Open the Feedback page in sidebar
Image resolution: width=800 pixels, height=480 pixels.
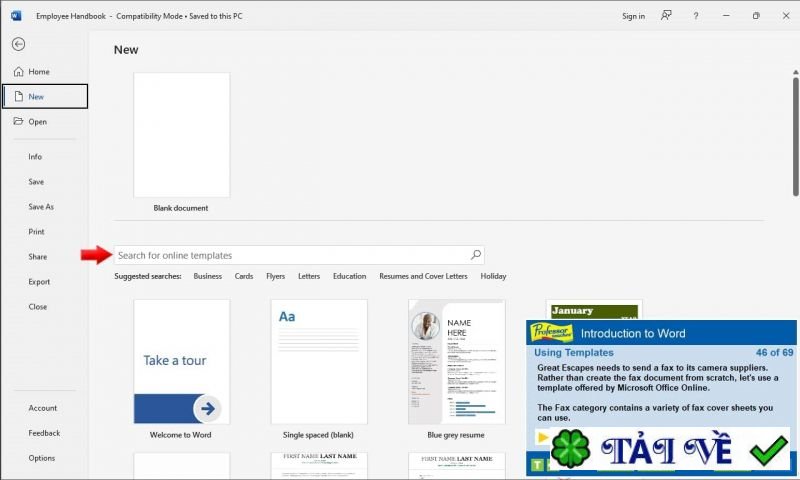[44, 433]
